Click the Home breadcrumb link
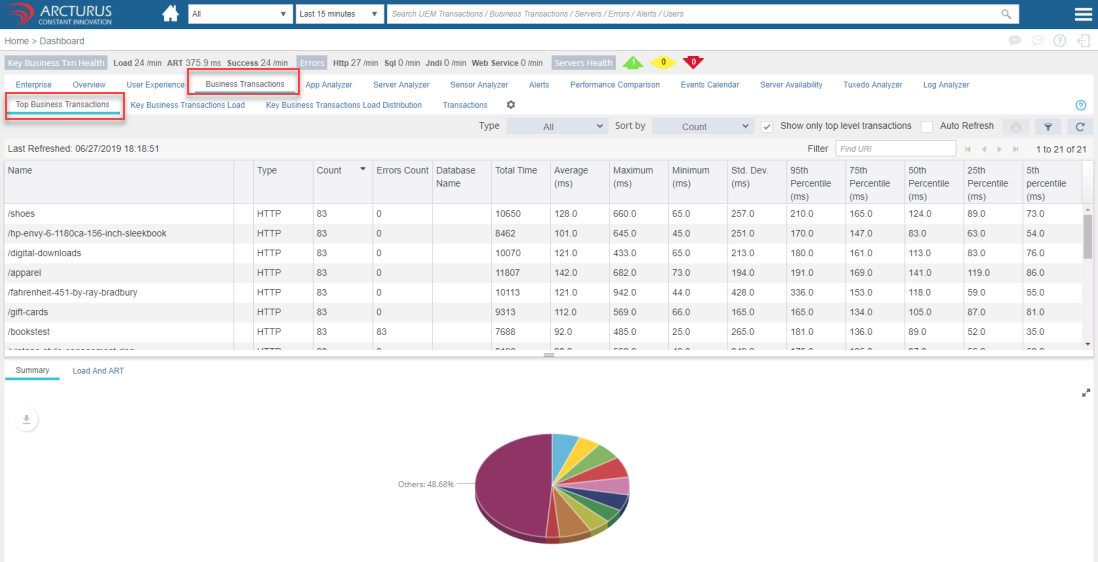The height and width of the screenshot is (562, 1098). 16,41
